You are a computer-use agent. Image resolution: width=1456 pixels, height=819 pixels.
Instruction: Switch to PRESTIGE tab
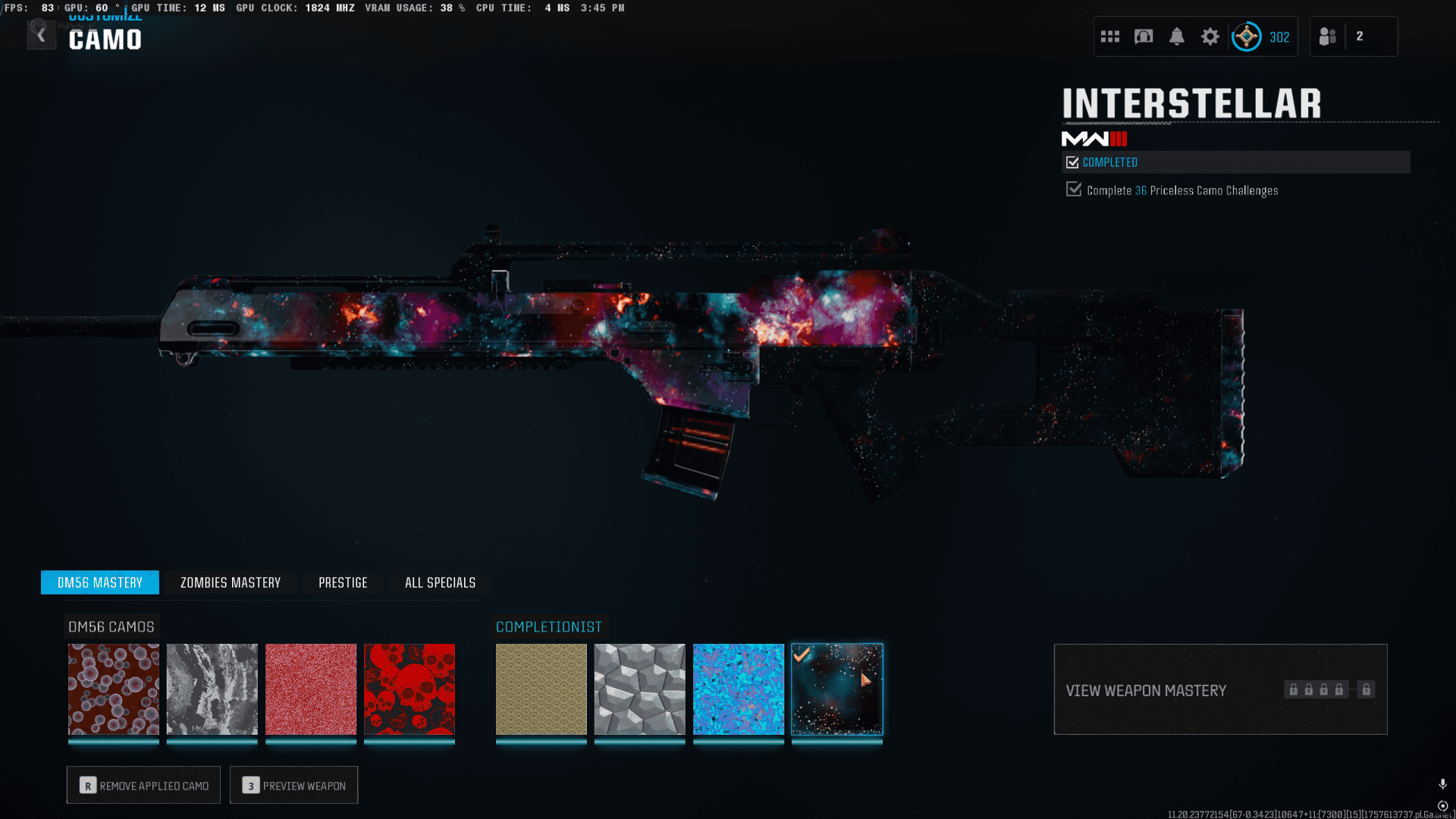coord(343,582)
